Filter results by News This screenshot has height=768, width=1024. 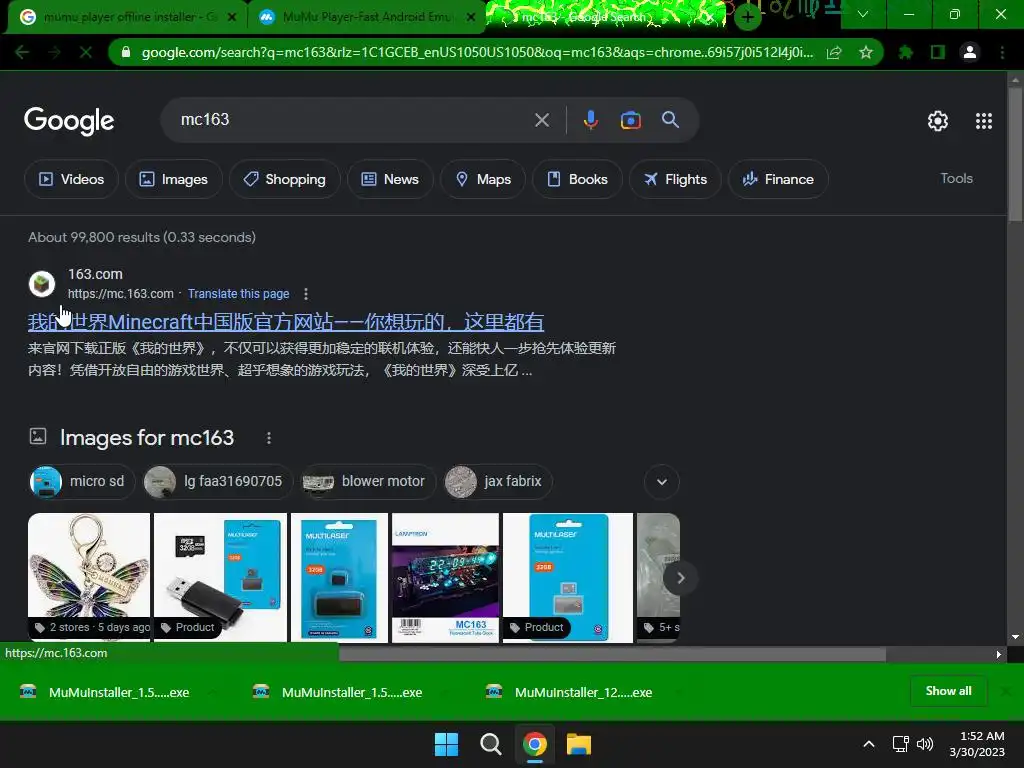pos(390,179)
